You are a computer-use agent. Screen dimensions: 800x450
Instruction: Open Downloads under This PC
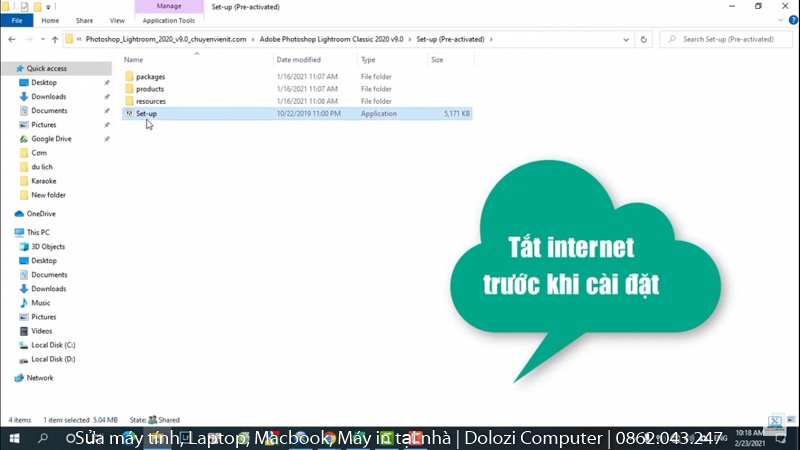pos(48,289)
